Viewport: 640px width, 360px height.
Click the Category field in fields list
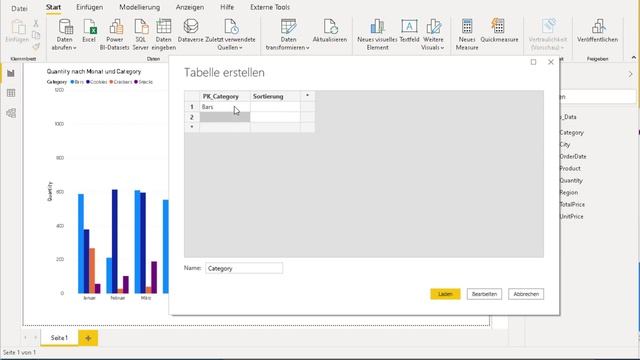[x=571, y=133]
